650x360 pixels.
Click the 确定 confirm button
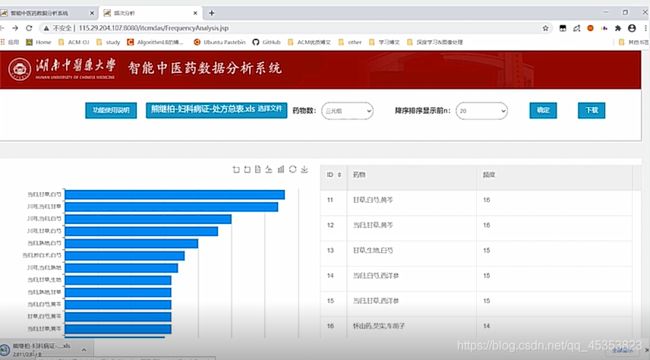point(543,110)
